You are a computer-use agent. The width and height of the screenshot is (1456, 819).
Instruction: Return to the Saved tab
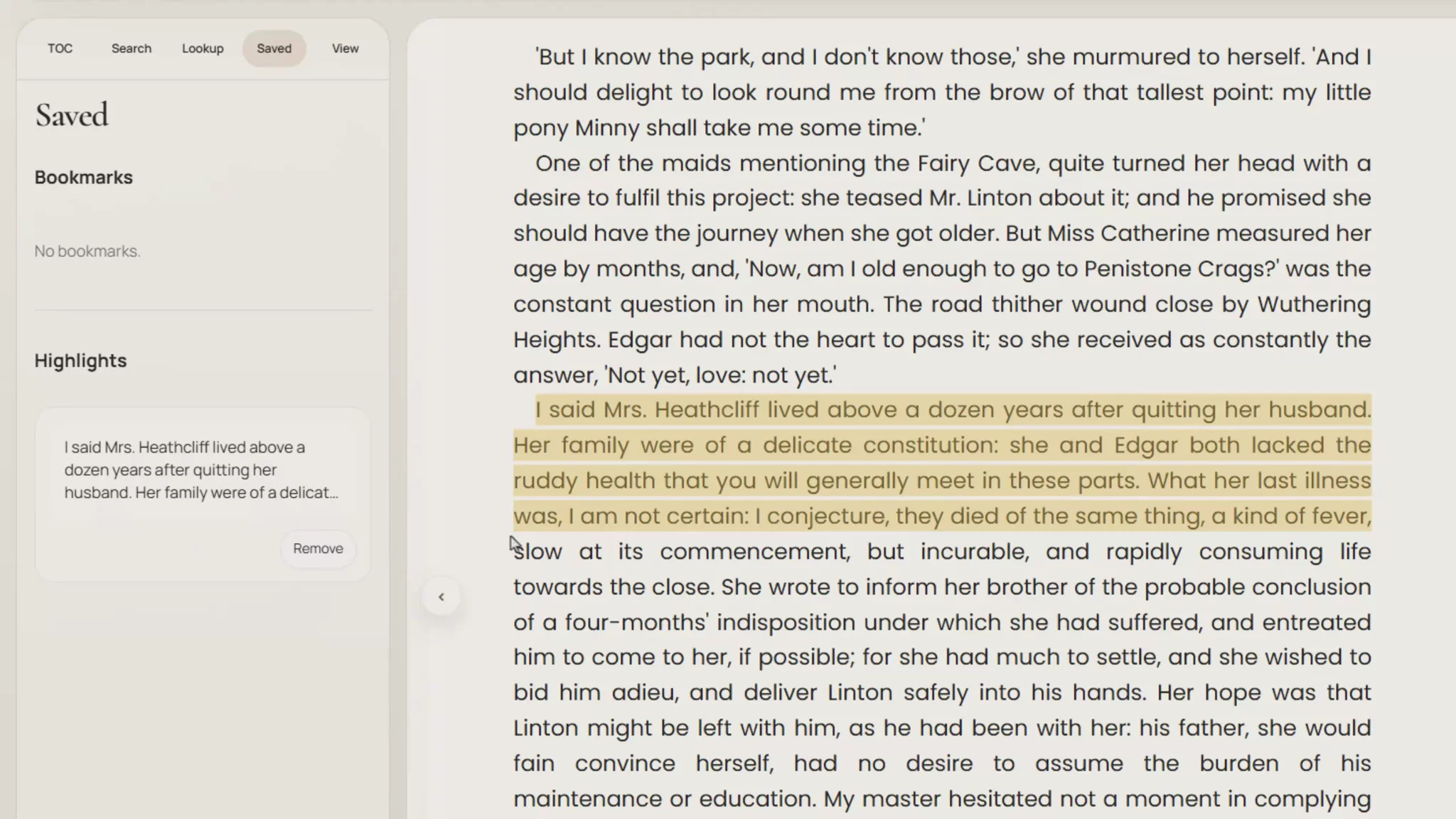274,48
